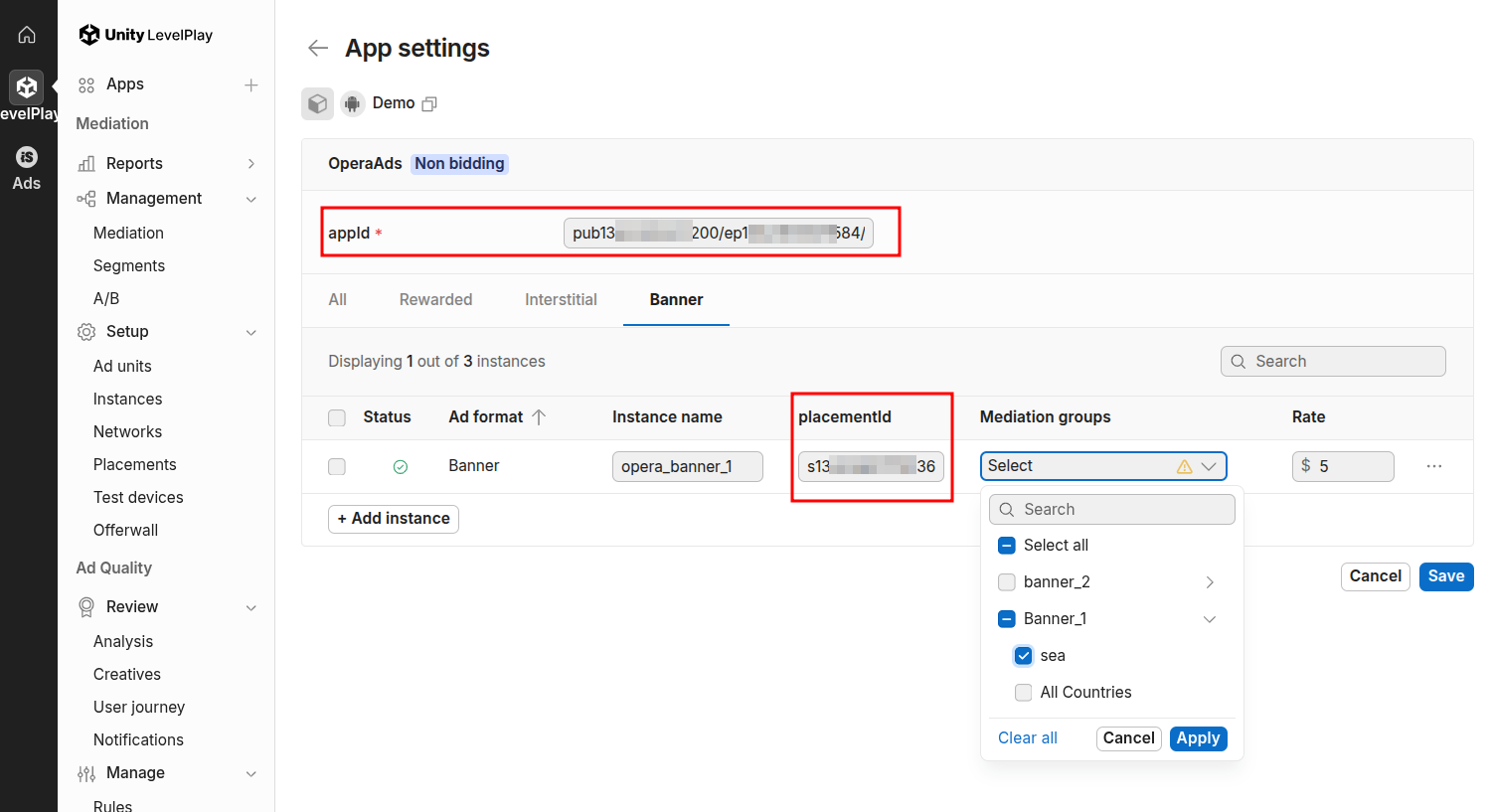Open the three-dot row options menu
The height and width of the screenshot is (812, 1490).
tap(1434, 466)
